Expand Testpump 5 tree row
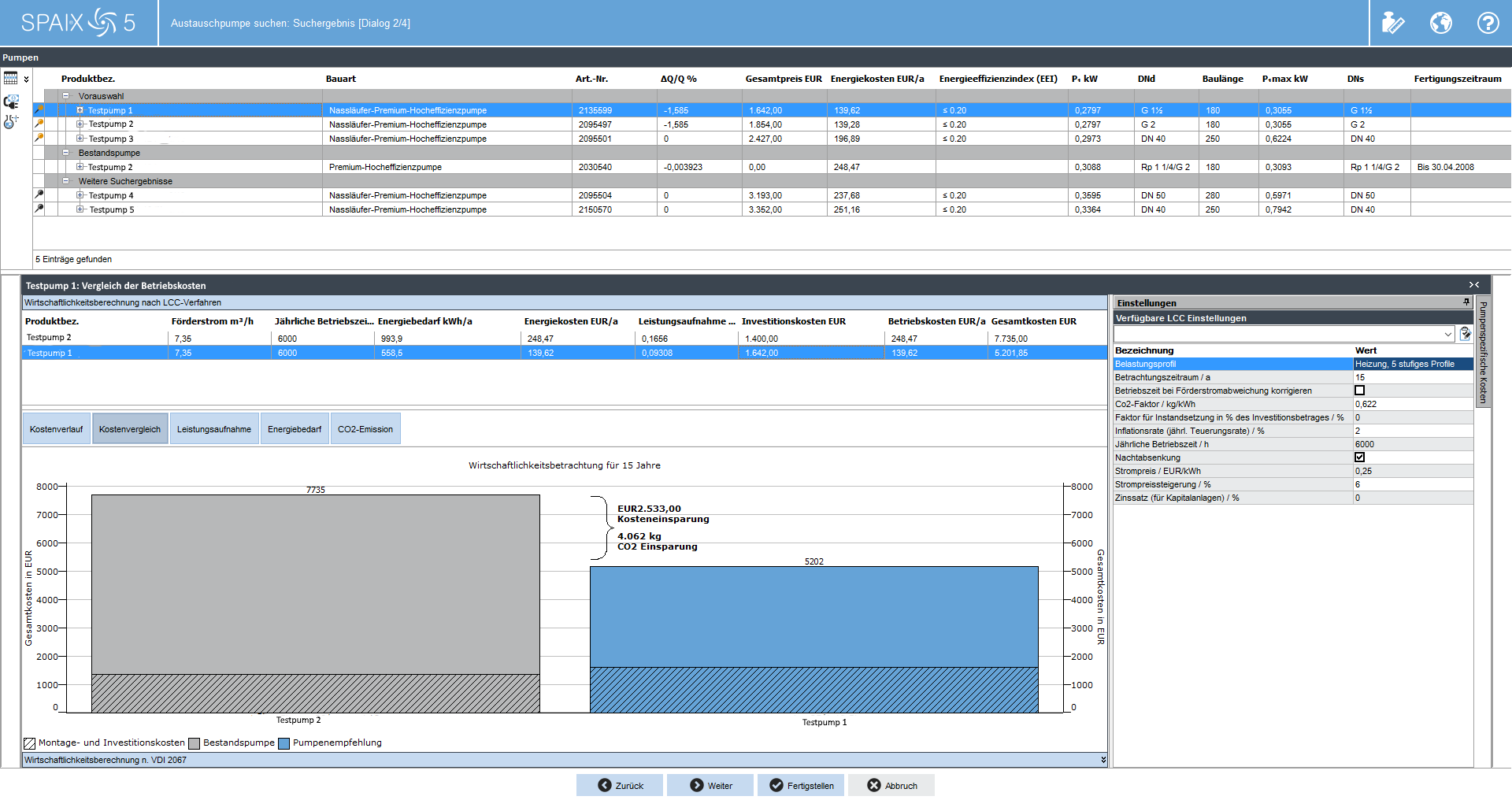The height and width of the screenshot is (800, 1512). 80,209
